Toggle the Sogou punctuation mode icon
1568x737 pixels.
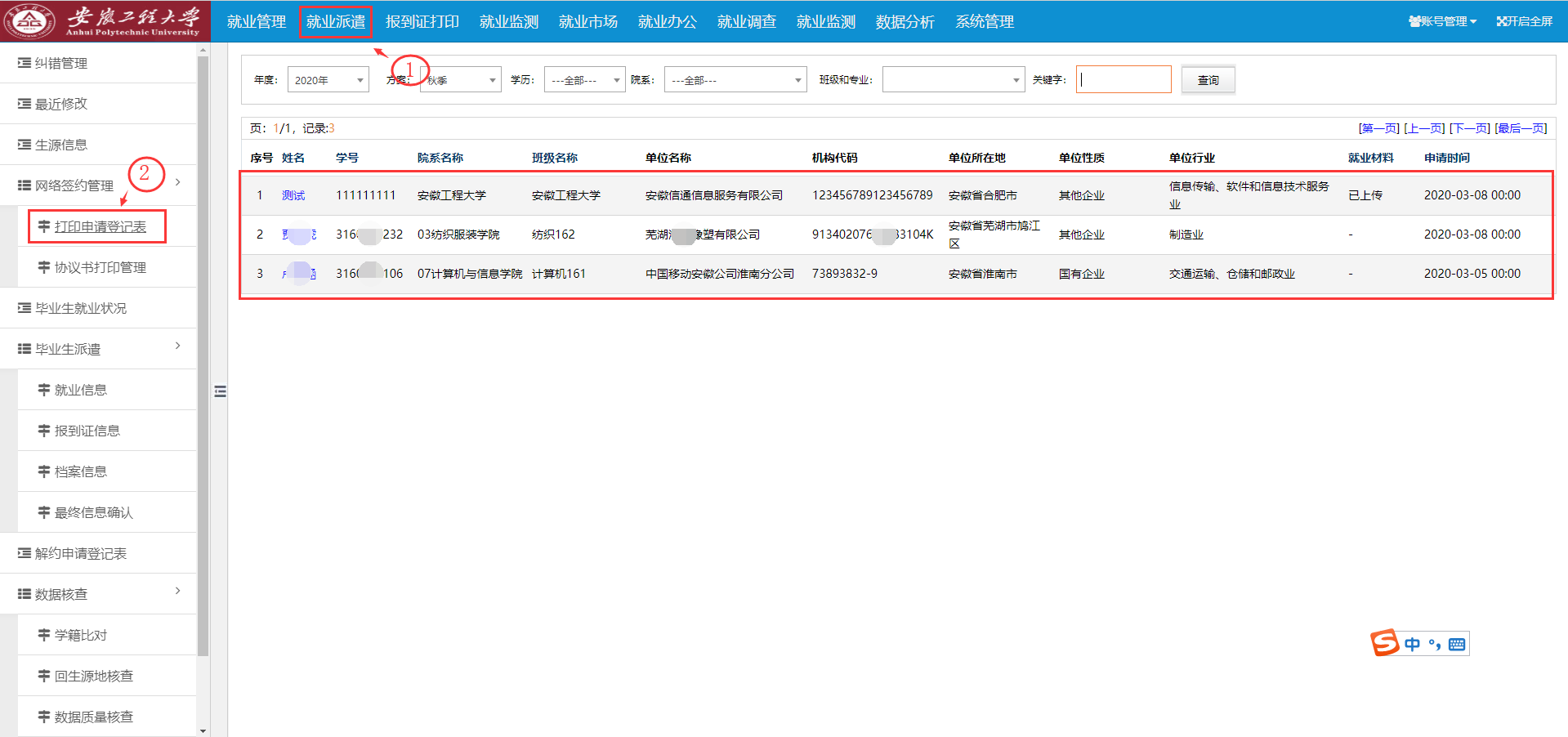click(x=1434, y=645)
